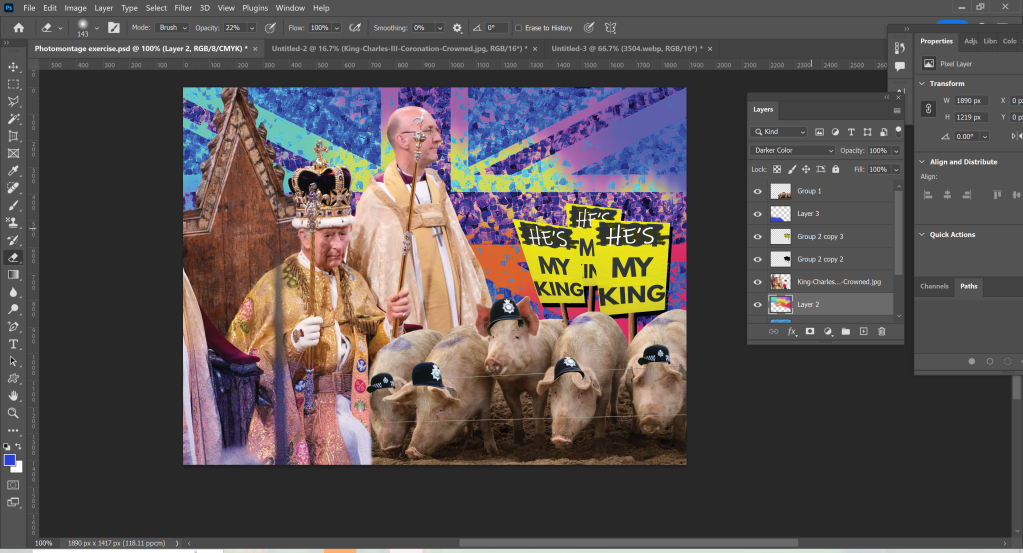Collapse the Align and Distribute section
Viewport: 1023px width, 553px height.
(x=921, y=161)
